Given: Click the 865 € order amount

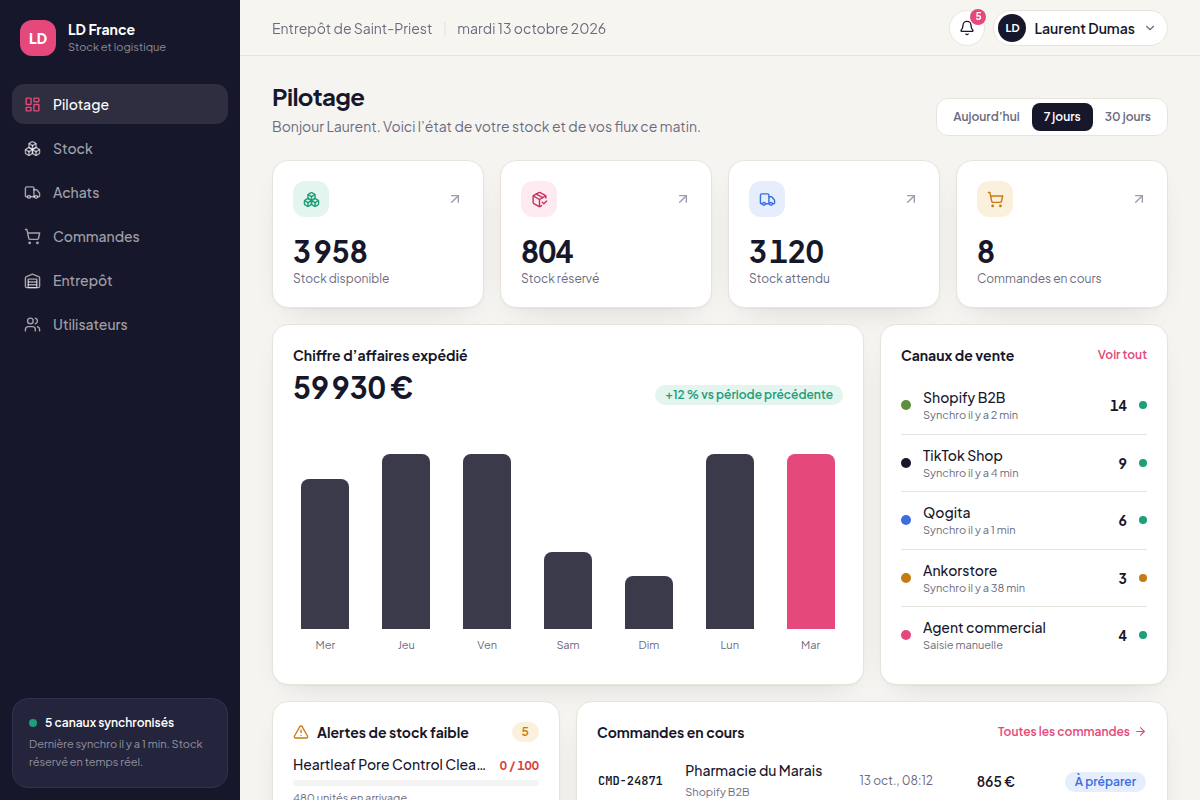Looking at the screenshot, I should (x=996, y=782).
